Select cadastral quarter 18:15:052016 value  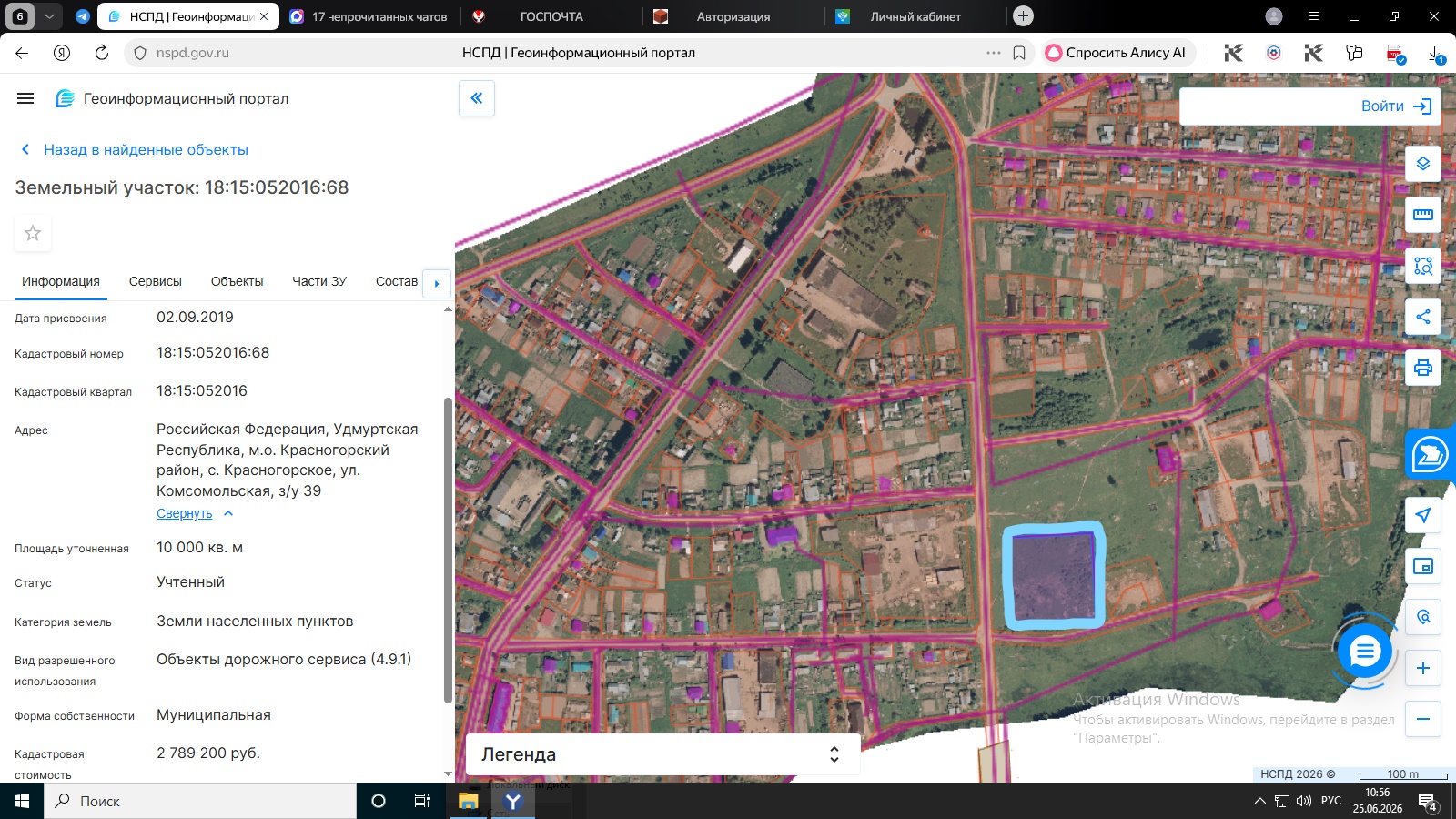tap(202, 391)
